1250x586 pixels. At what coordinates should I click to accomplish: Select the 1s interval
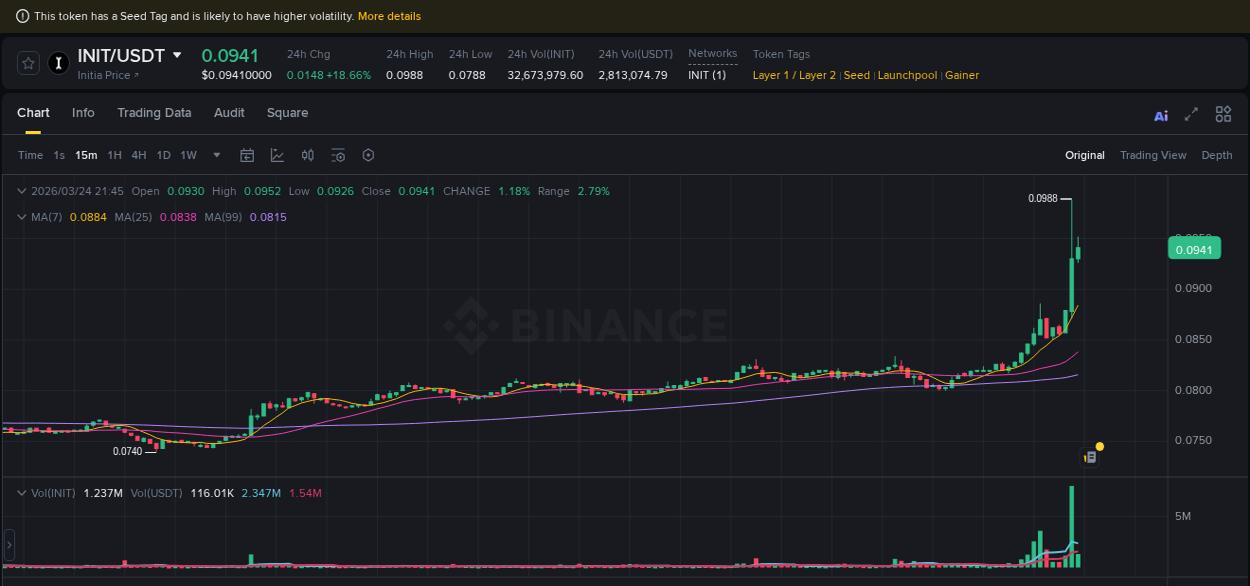coord(59,155)
